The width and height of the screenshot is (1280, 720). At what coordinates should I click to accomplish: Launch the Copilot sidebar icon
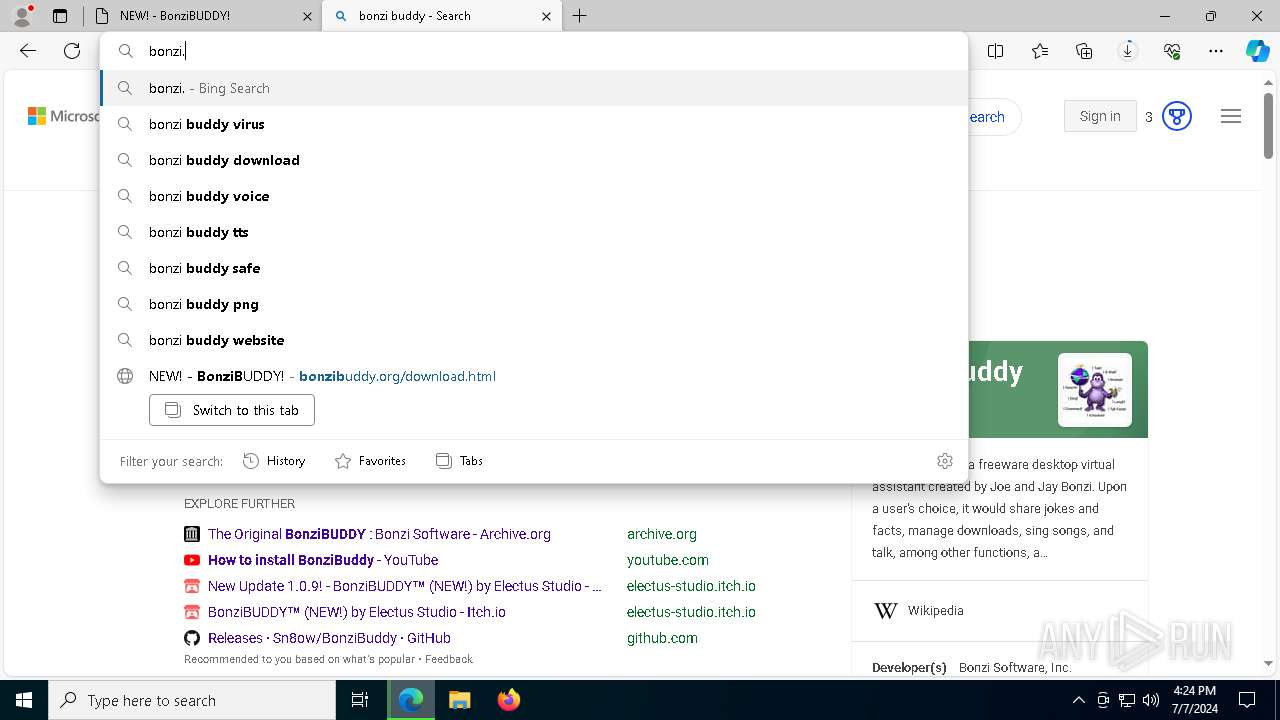pos(1257,51)
